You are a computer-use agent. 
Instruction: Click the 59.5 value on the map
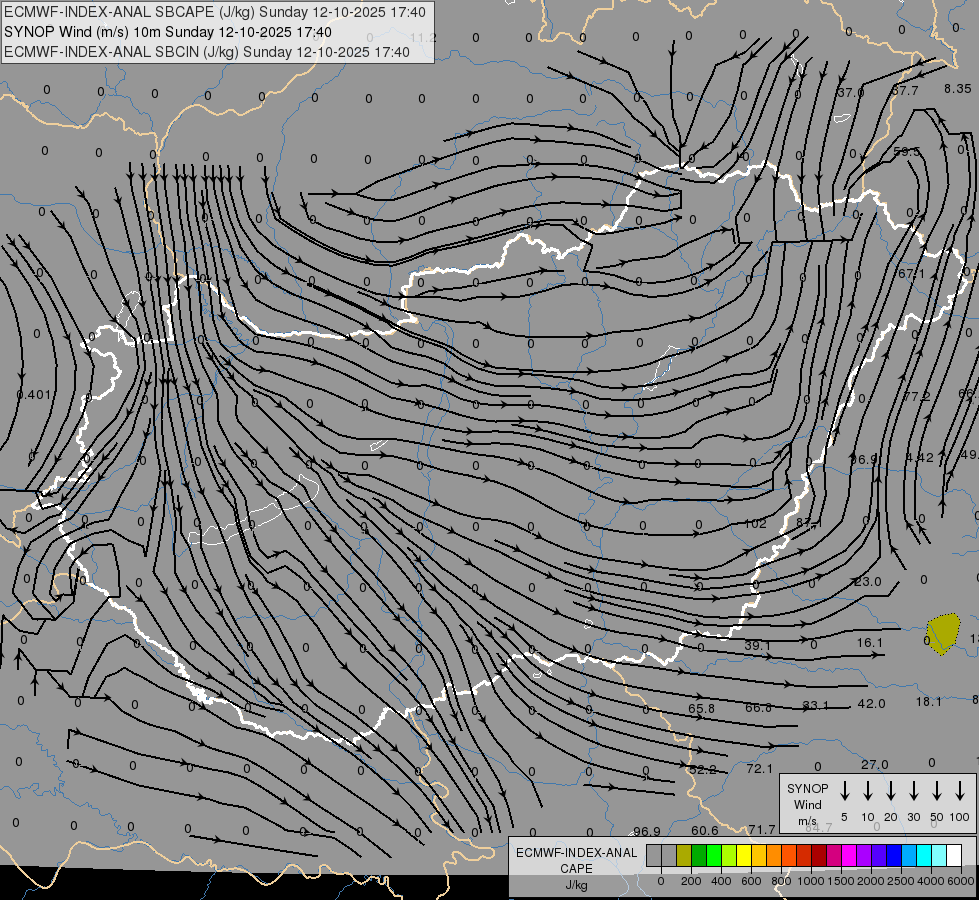click(906, 152)
